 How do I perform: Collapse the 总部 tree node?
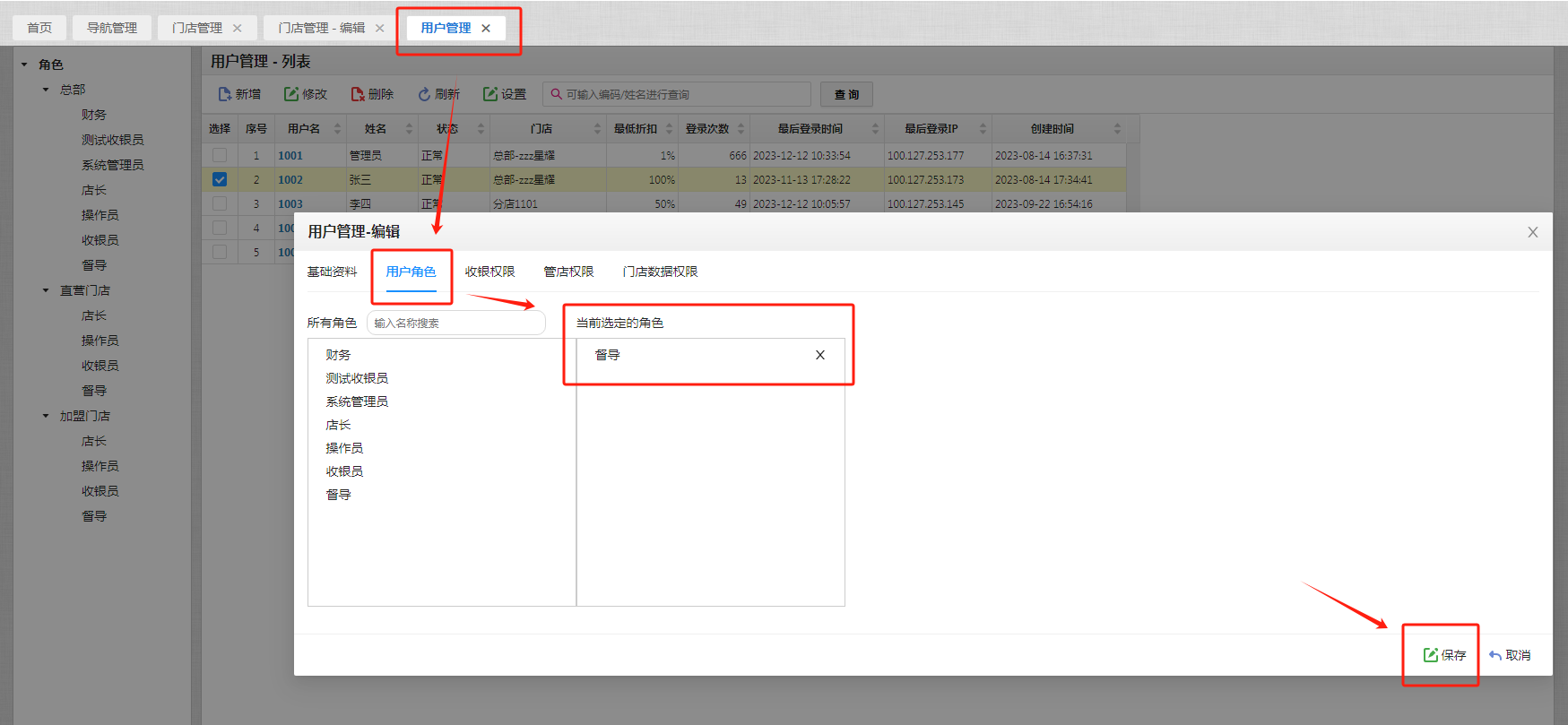(46, 90)
